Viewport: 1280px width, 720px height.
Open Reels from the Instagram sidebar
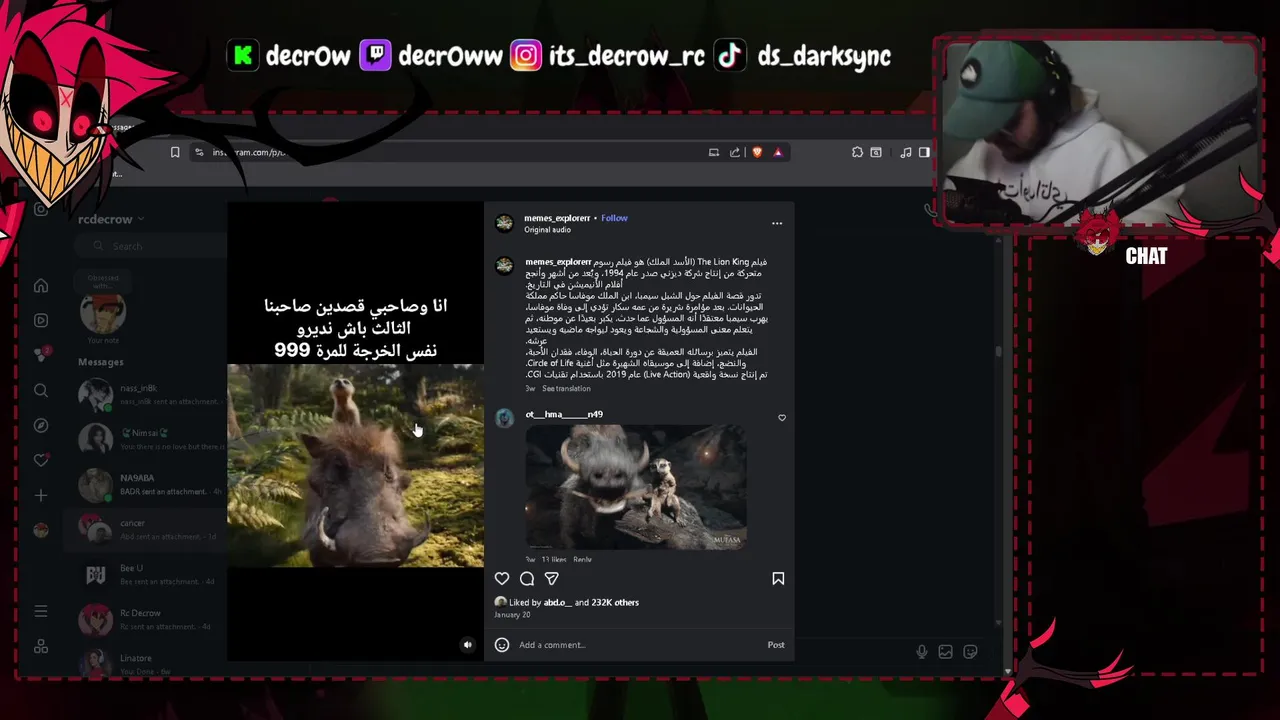point(41,320)
